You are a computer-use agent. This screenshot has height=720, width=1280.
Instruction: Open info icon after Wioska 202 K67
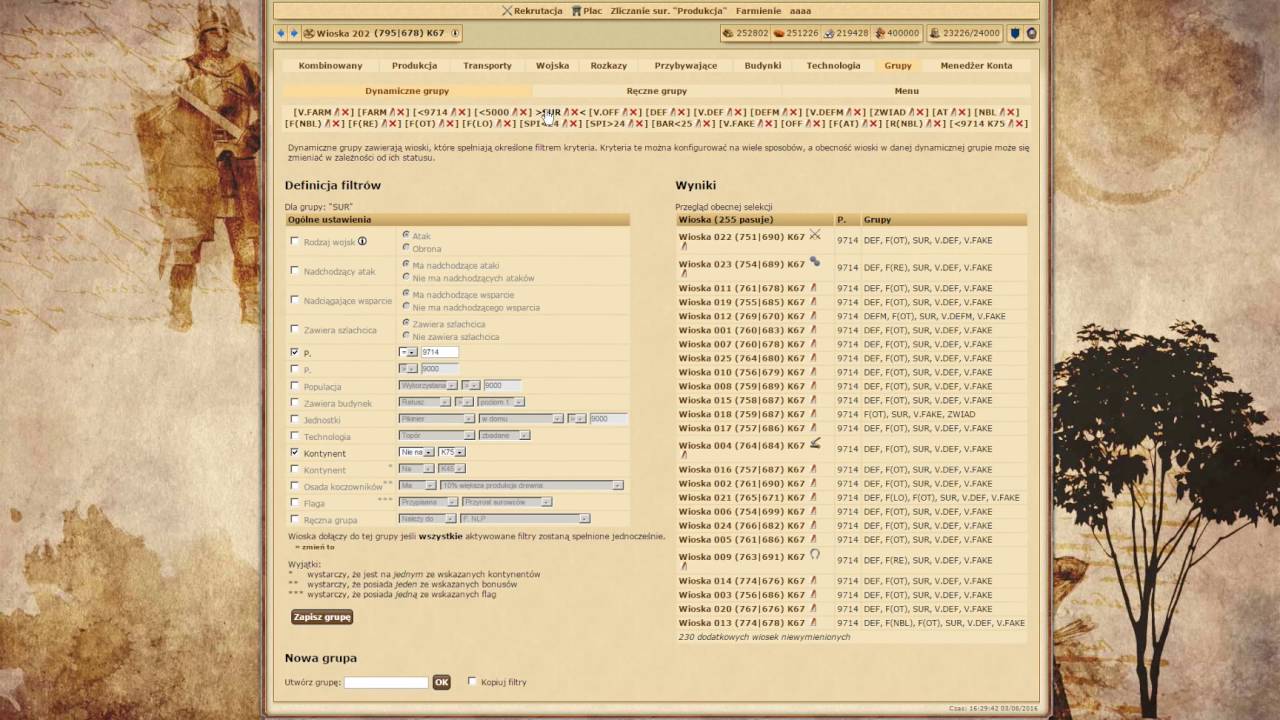pyautogui.click(x=455, y=33)
